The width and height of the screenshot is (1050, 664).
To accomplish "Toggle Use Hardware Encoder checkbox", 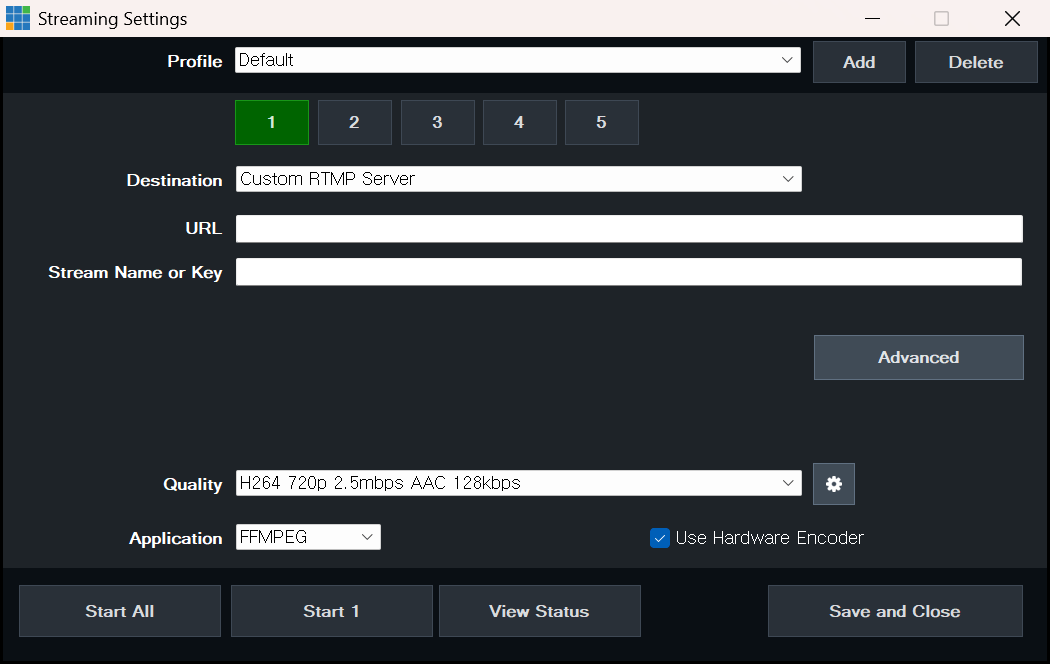I will coord(660,538).
